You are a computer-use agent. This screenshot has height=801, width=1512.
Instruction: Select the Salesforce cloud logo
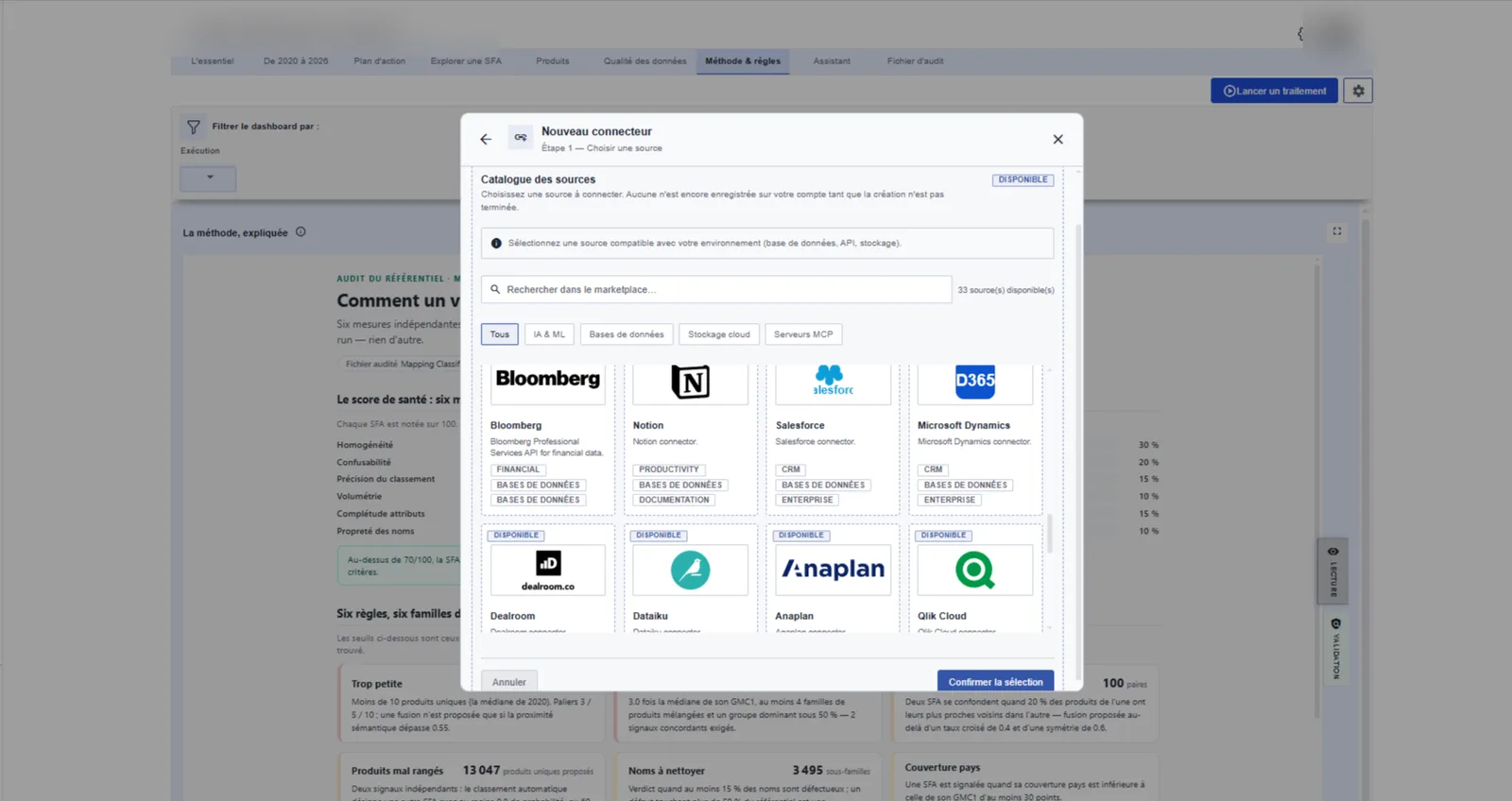pos(833,381)
